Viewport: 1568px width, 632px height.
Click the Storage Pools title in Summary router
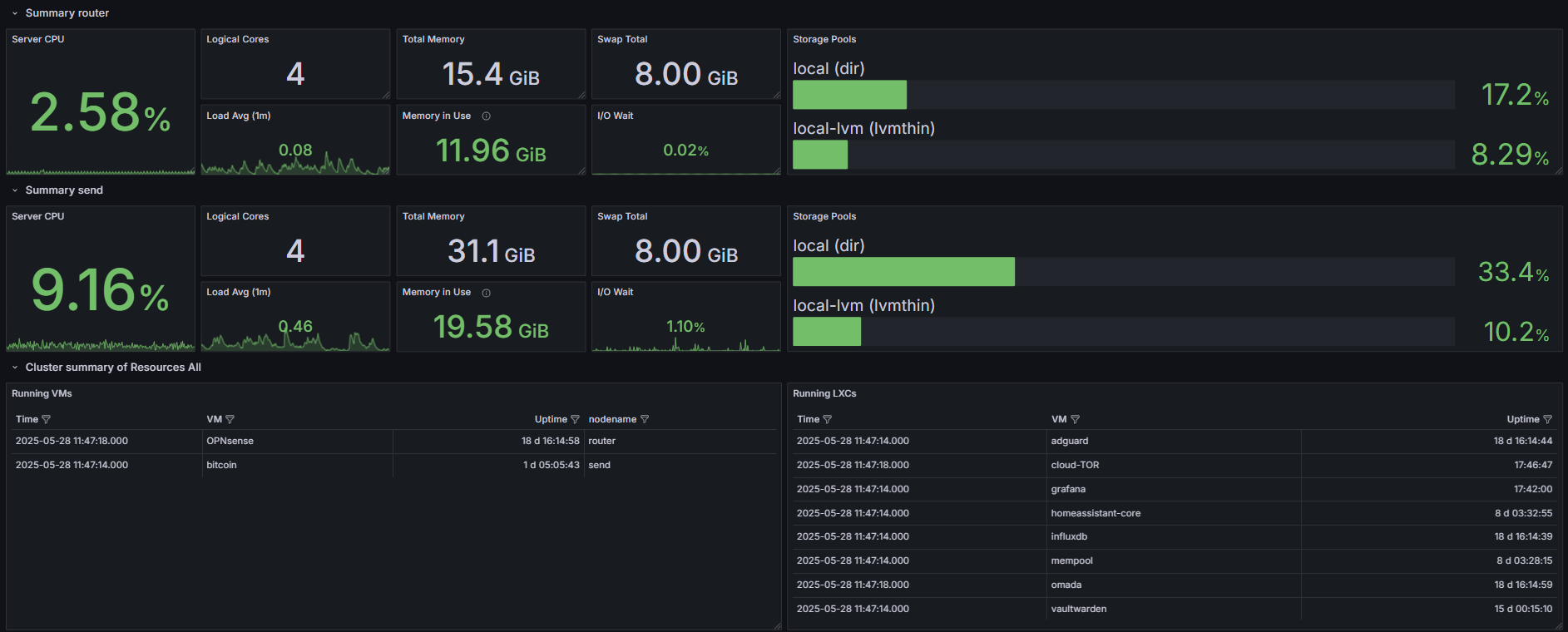[824, 40]
